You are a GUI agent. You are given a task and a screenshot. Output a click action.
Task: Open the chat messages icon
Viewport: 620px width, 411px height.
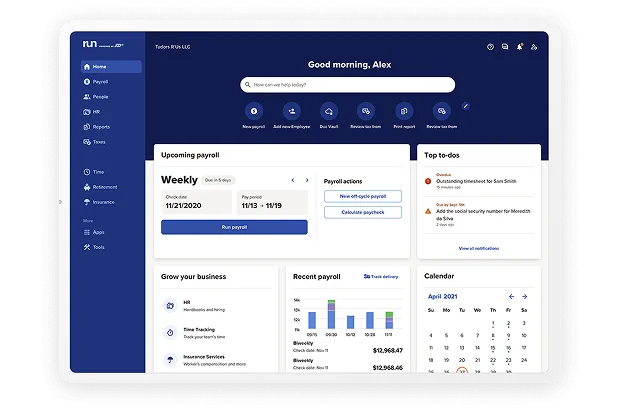[505, 47]
